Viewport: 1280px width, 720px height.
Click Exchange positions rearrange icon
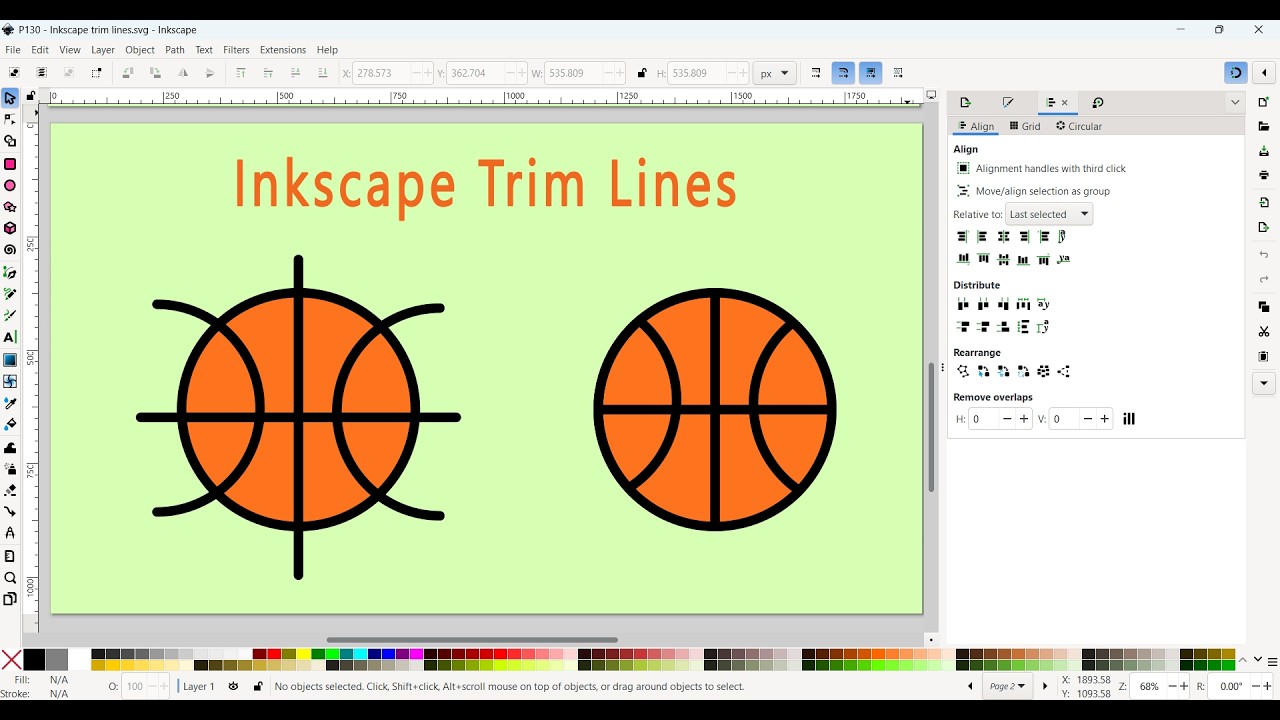983,371
